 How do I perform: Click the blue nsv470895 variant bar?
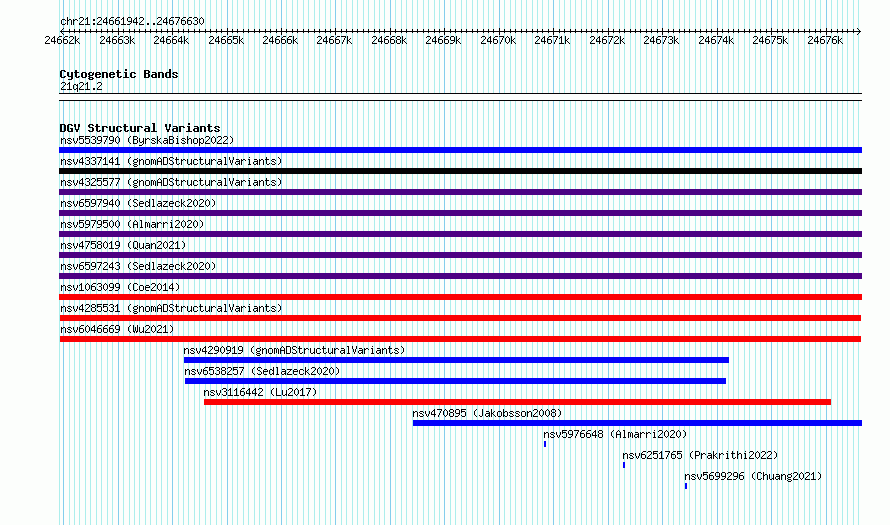tap(637, 423)
